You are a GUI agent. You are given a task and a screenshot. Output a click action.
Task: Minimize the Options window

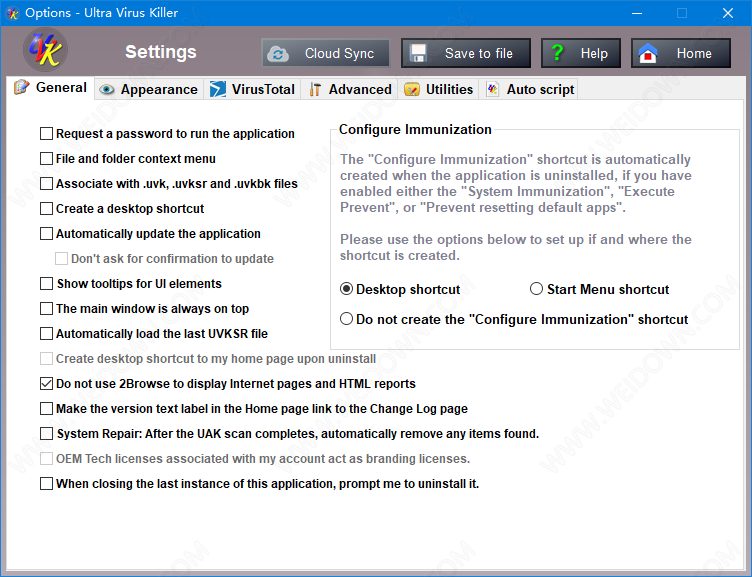[637, 13]
